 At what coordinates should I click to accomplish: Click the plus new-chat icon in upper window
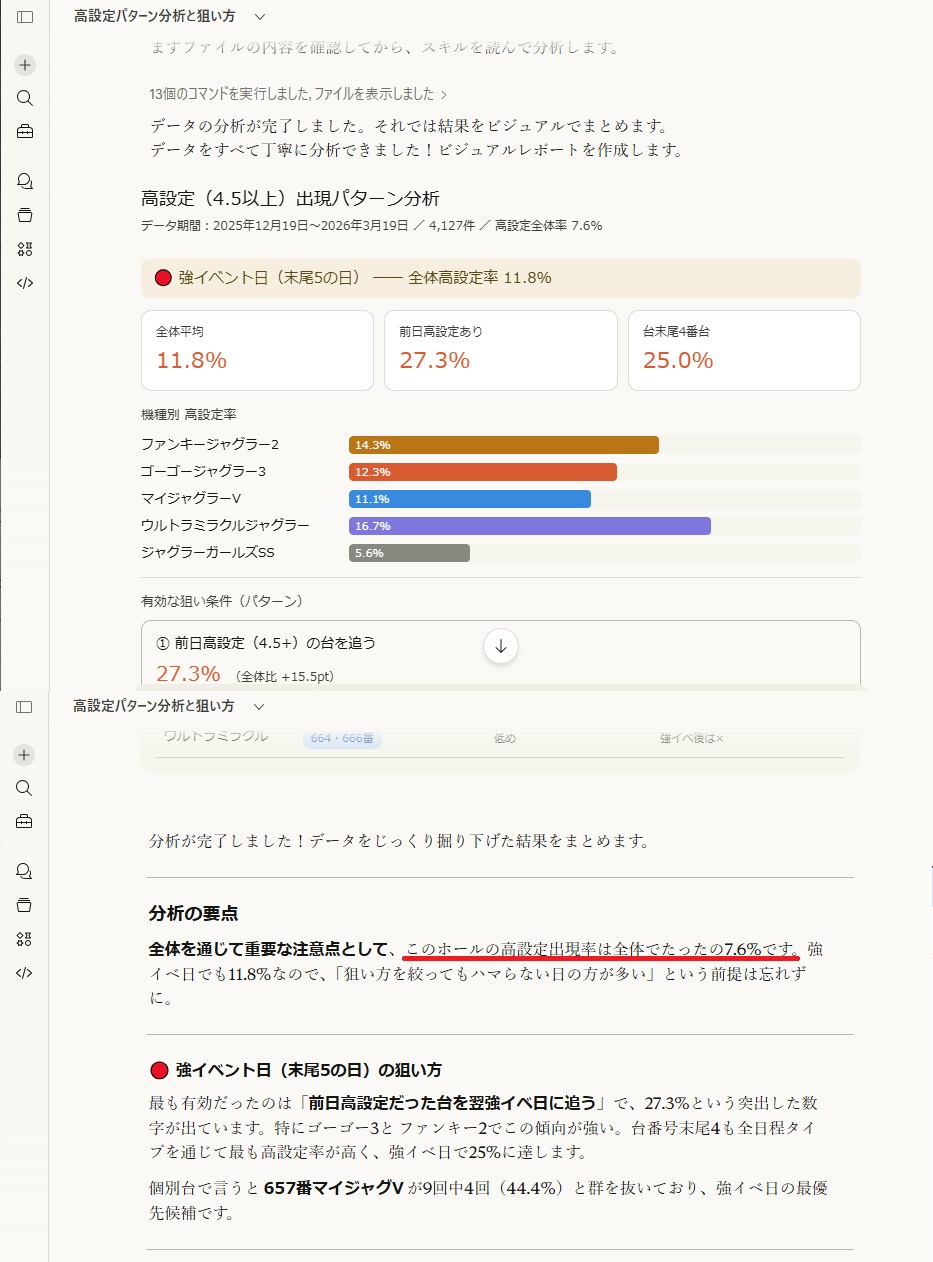pyautogui.click(x=25, y=65)
